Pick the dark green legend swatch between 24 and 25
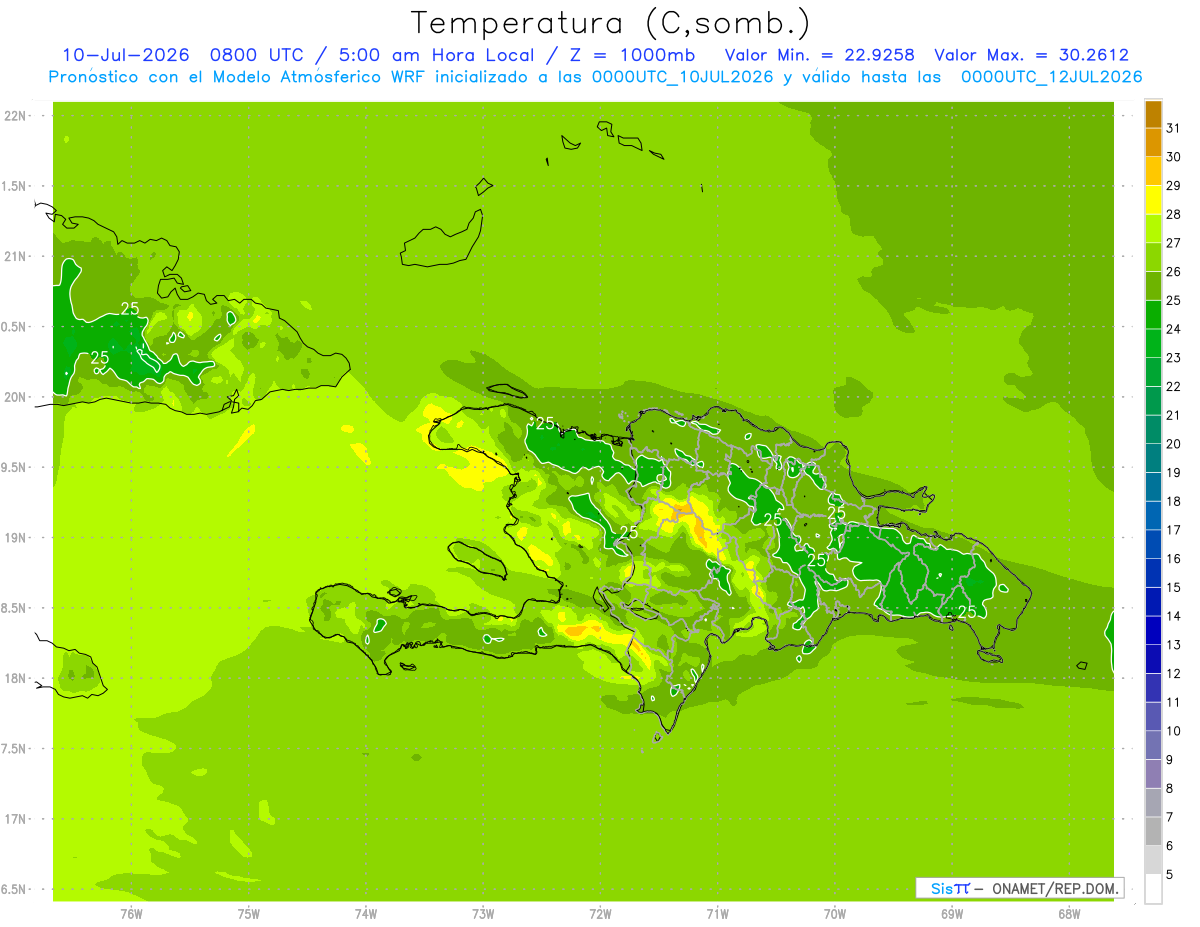This screenshot has width=1200, height=927. pyautogui.click(x=1153, y=315)
